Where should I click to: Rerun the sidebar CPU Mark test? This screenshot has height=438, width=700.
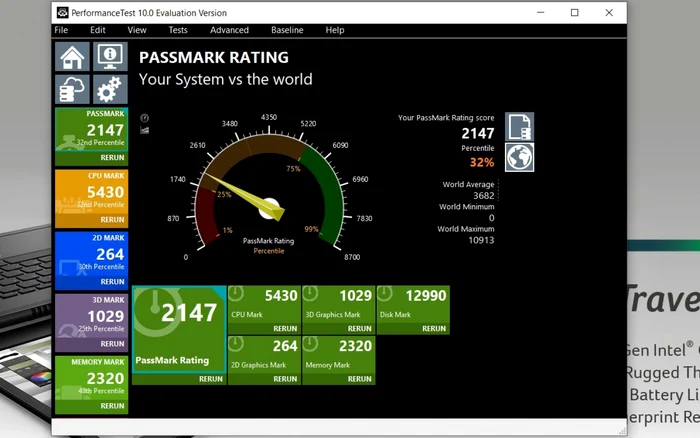click(112, 220)
